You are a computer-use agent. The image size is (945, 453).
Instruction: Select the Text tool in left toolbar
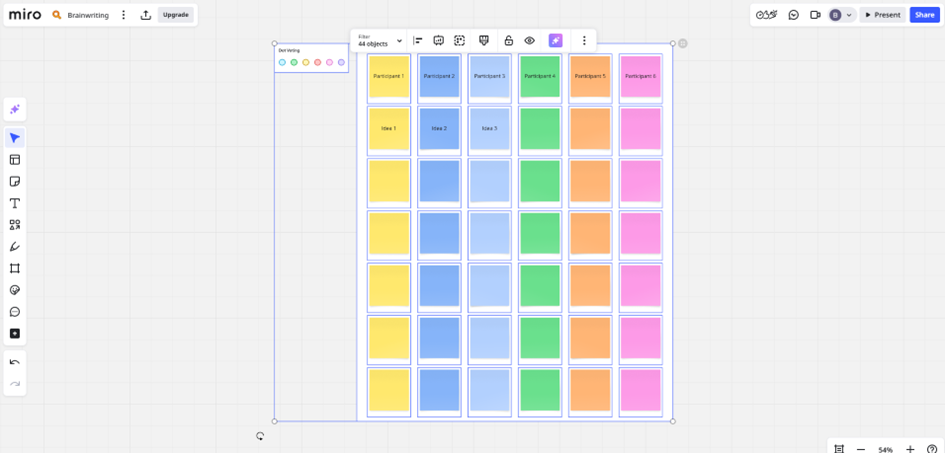[15, 203]
